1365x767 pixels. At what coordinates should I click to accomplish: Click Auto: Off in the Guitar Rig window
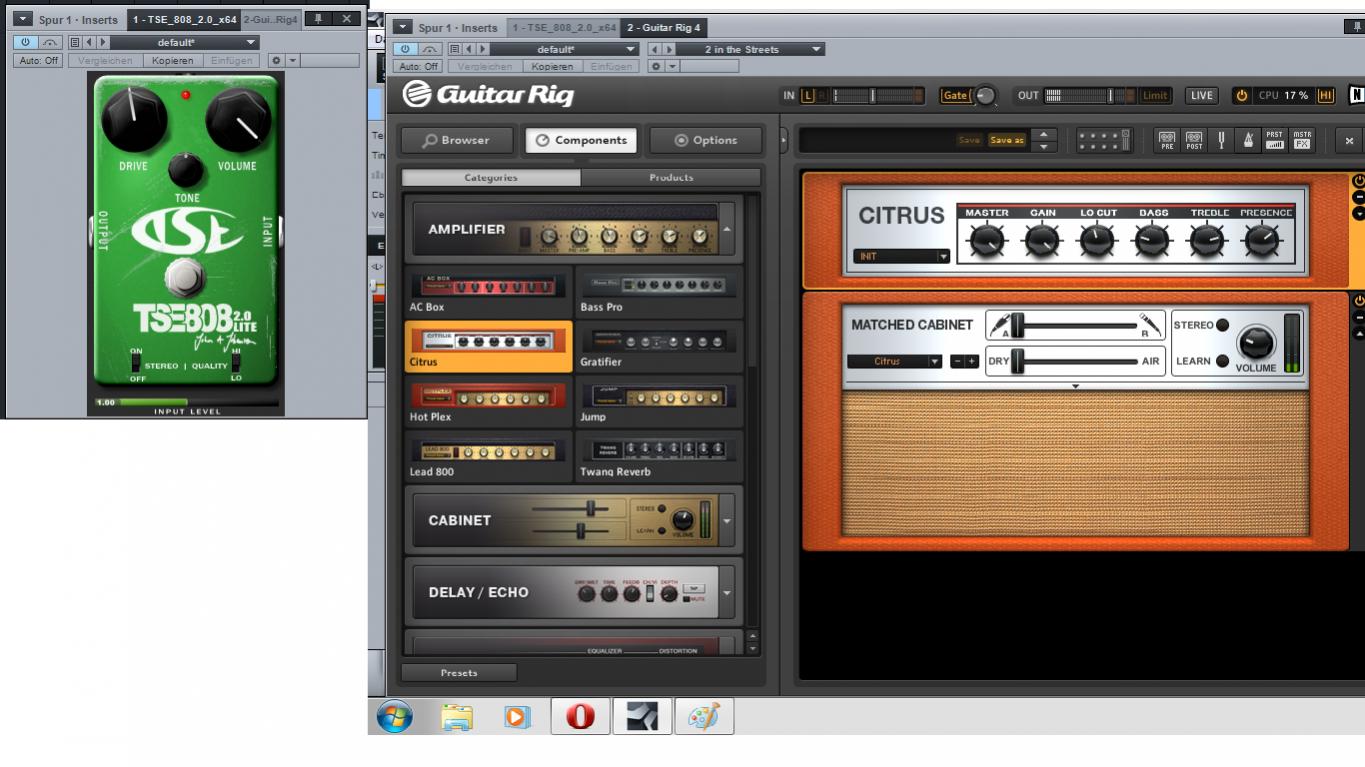[x=419, y=67]
